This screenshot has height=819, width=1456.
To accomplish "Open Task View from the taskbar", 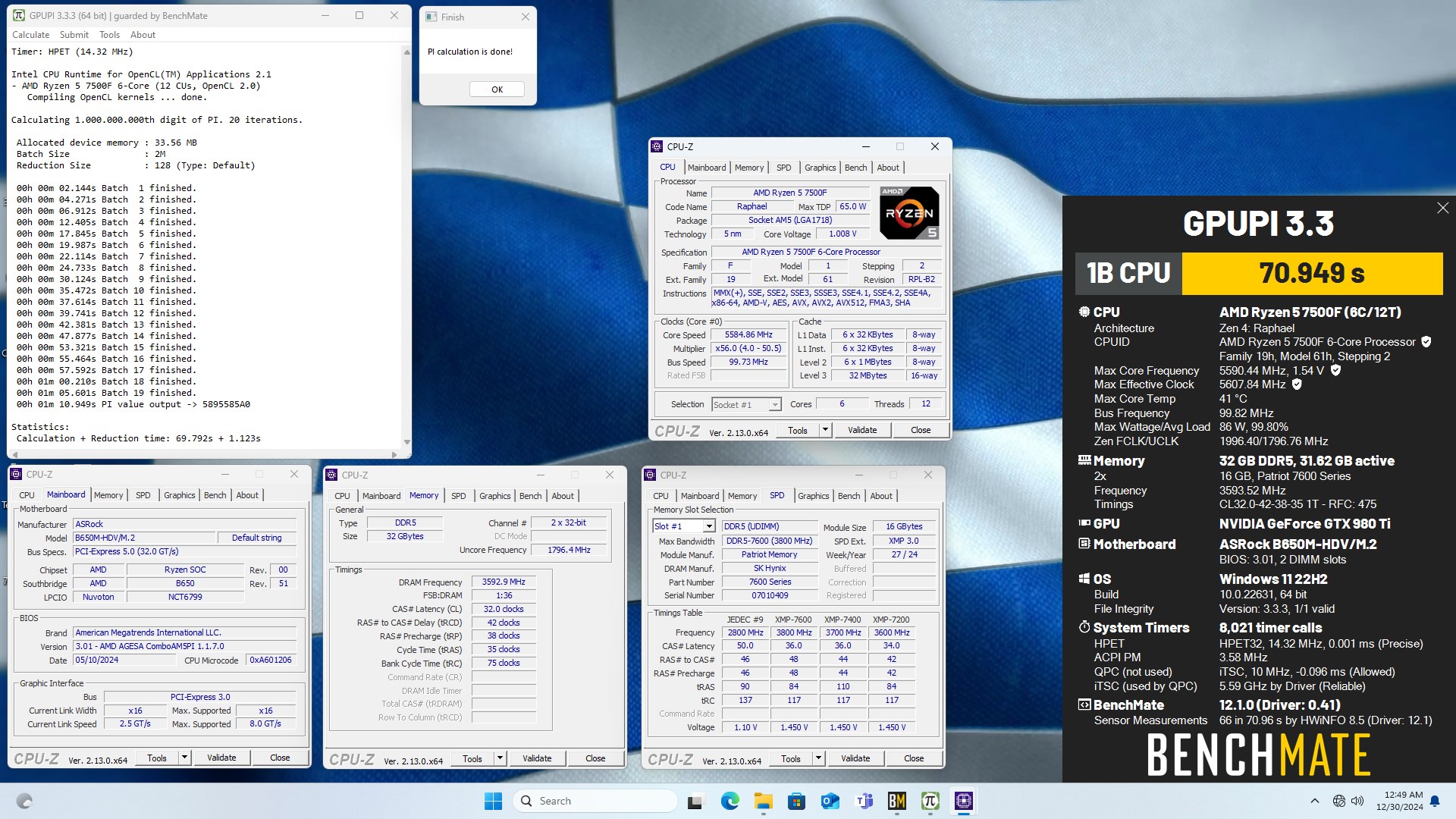I will coord(695,801).
